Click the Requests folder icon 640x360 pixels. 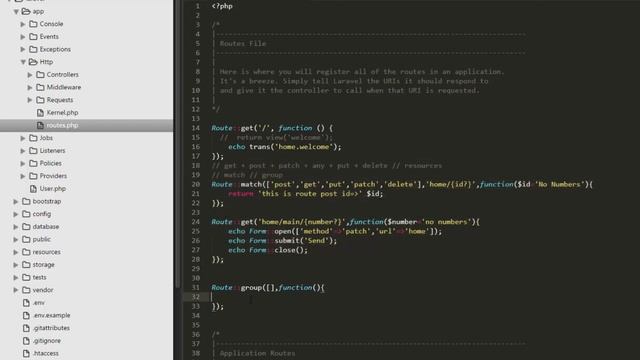40,100
